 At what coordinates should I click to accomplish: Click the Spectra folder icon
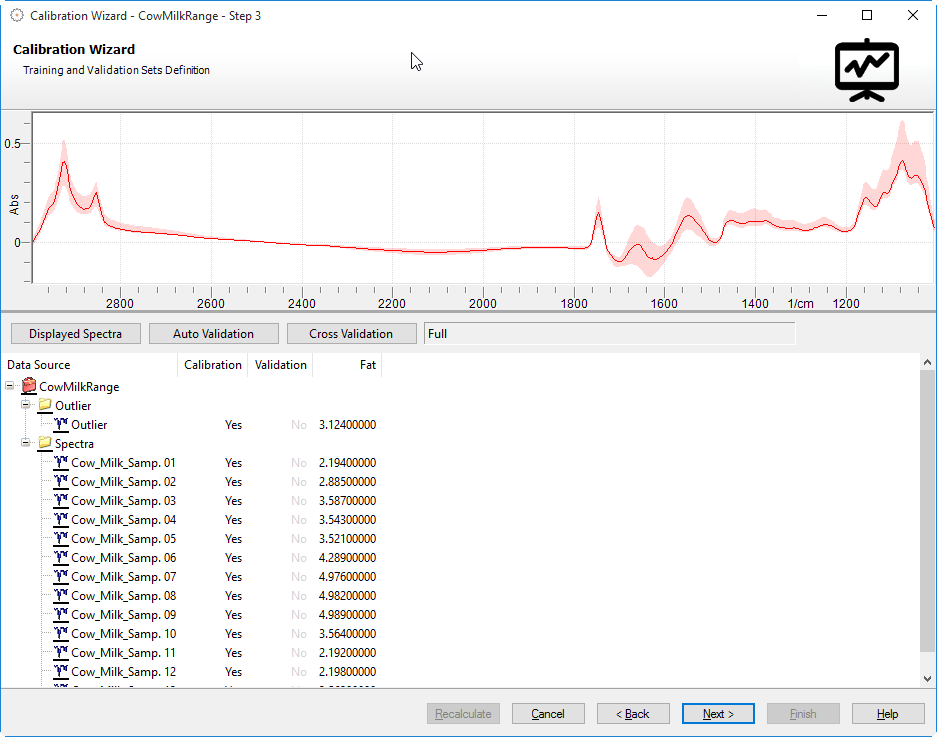pos(45,444)
